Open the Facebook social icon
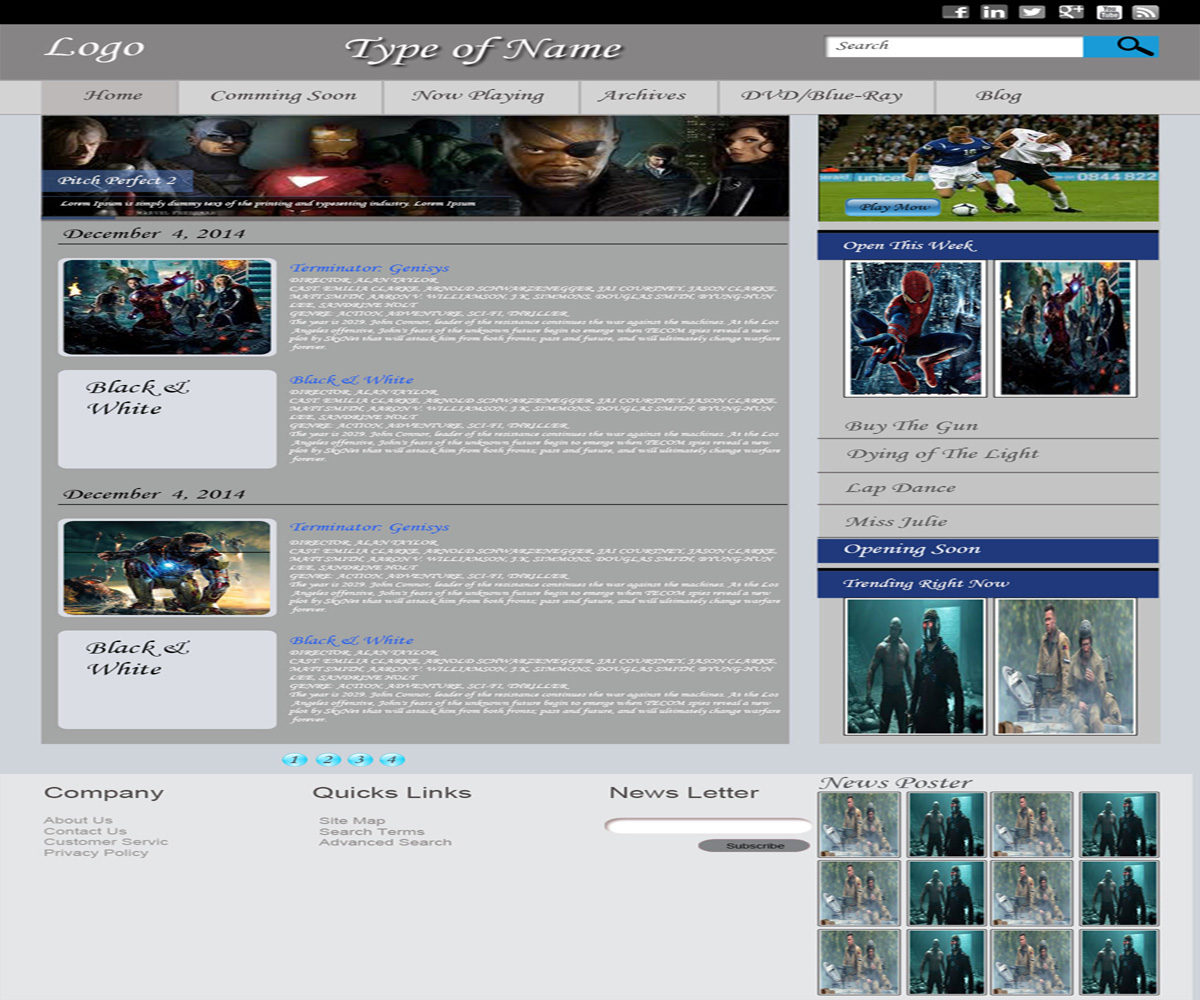The width and height of the screenshot is (1200, 1000). point(956,11)
